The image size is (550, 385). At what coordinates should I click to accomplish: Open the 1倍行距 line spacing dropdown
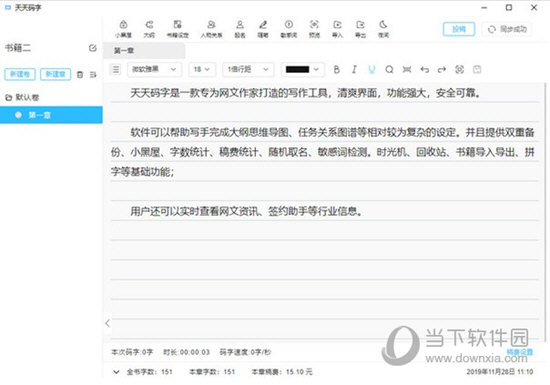[x=248, y=69]
